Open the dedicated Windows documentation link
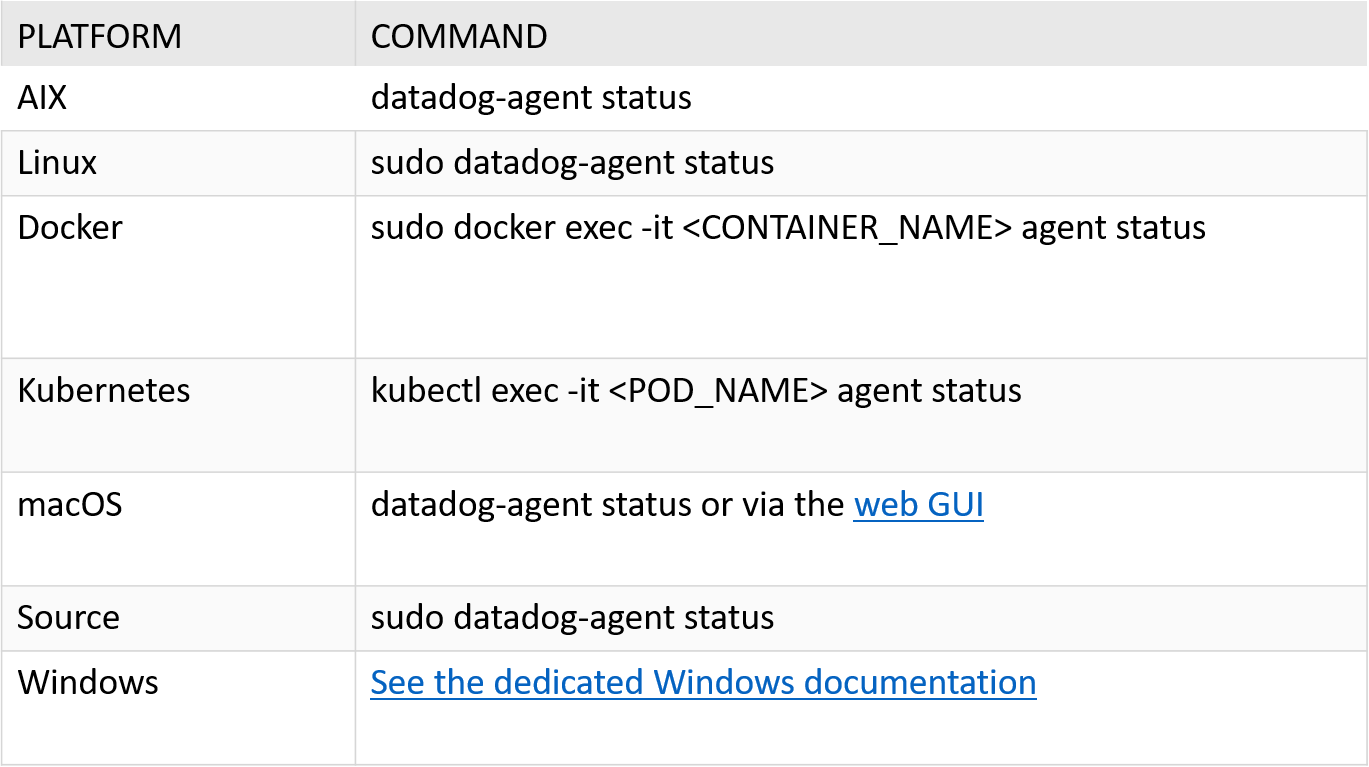The image size is (1369, 767). point(703,682)
